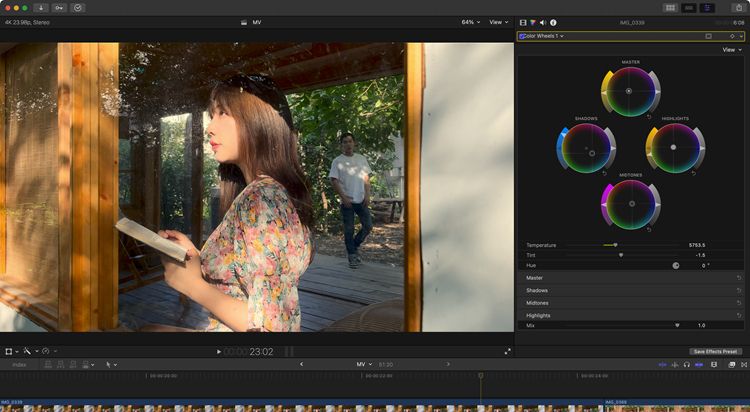
Task: Click the Shadows color wheel puck
Action: [592, 153]
